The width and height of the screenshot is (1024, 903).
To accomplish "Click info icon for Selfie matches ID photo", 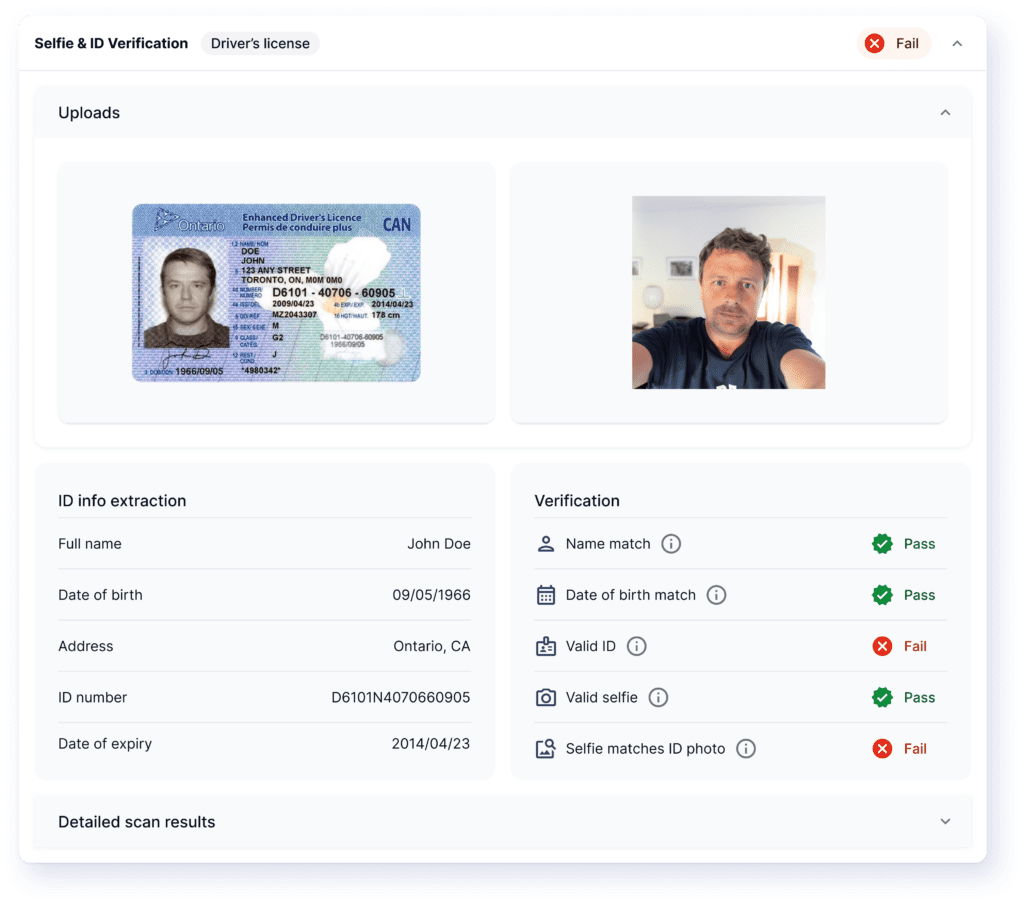I will pos(746,748).
